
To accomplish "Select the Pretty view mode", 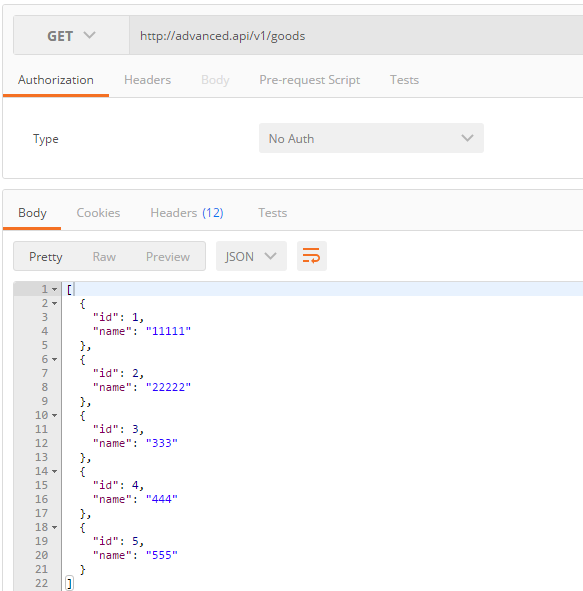I will tap(46, 257).
